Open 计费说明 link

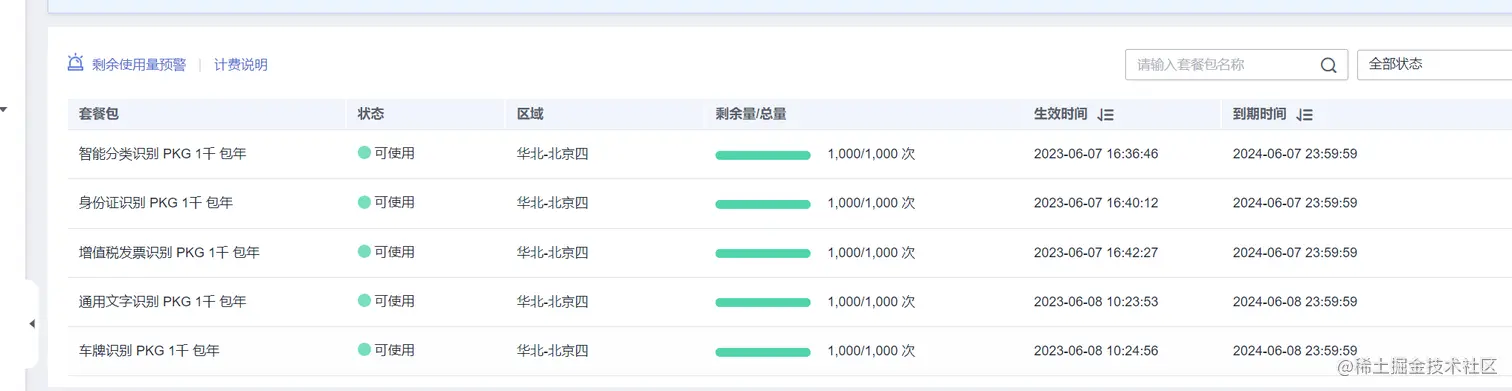241,64
